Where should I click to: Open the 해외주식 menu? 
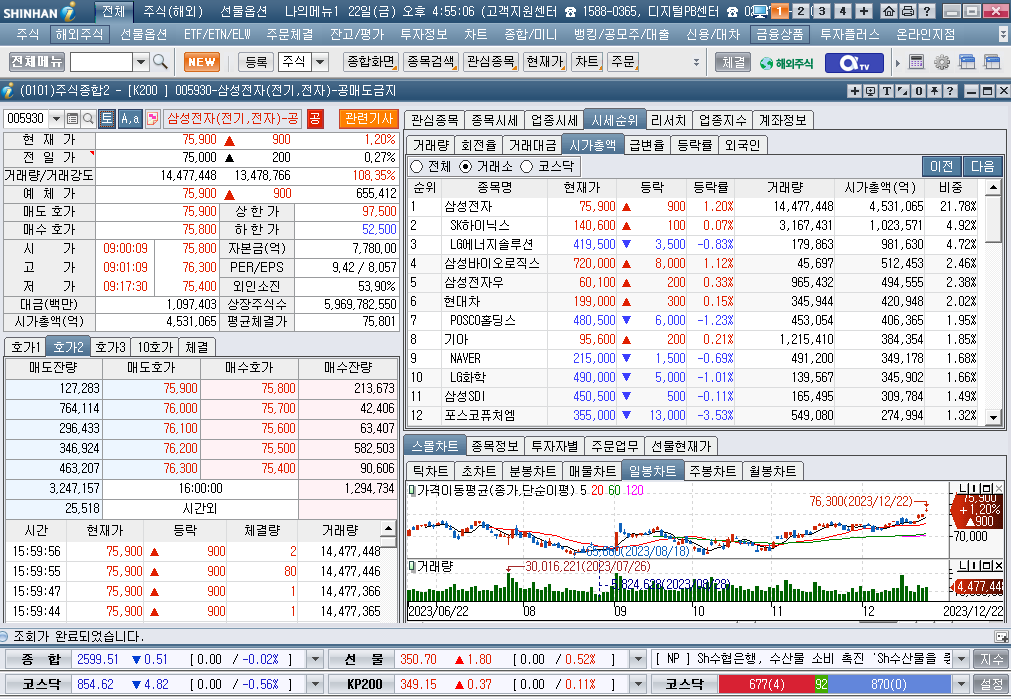(79, 35)
